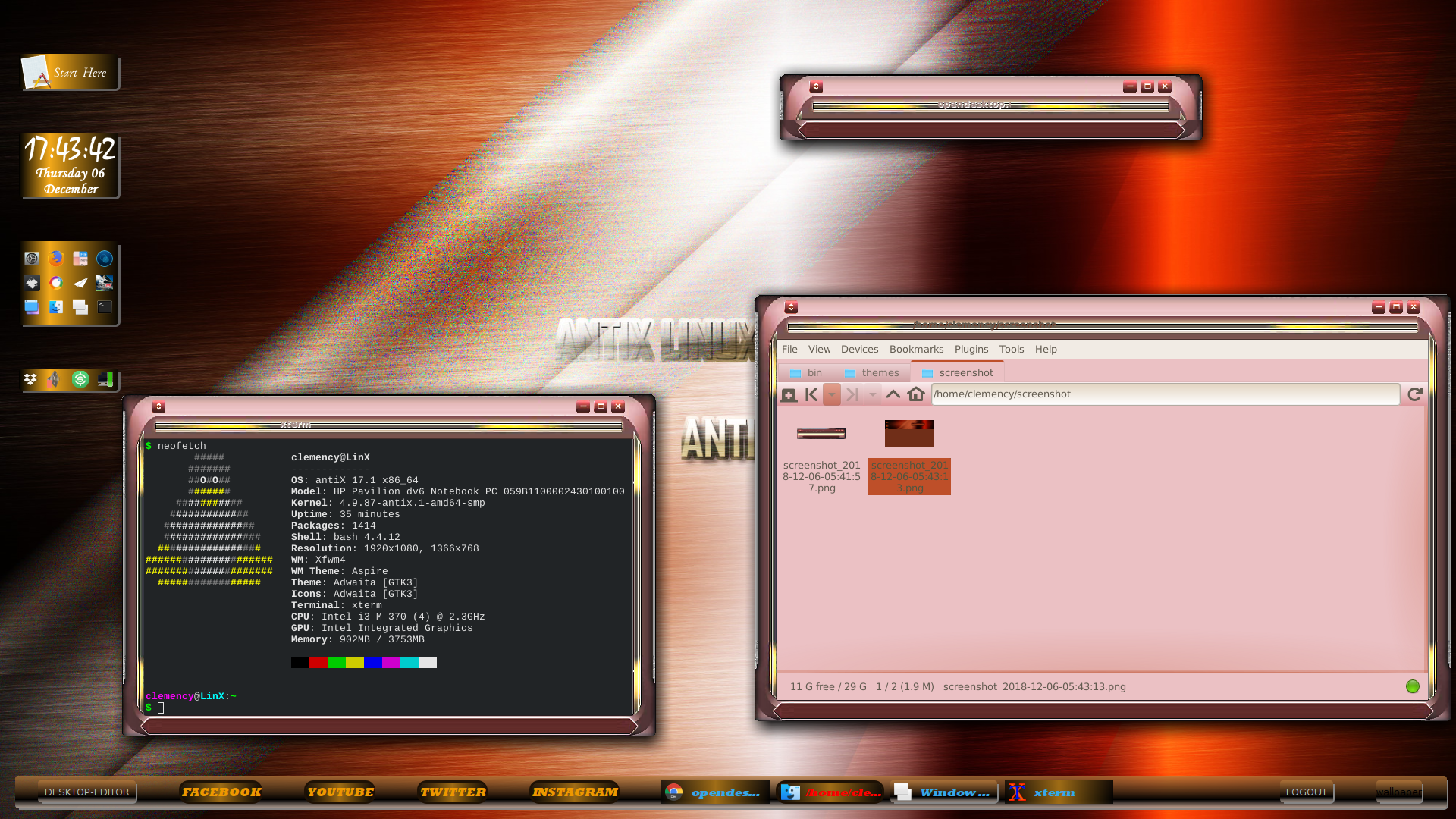The image size is (1456, 819).
Task: Click the wallpaper button in taskbar
Action: [1399, 792]
